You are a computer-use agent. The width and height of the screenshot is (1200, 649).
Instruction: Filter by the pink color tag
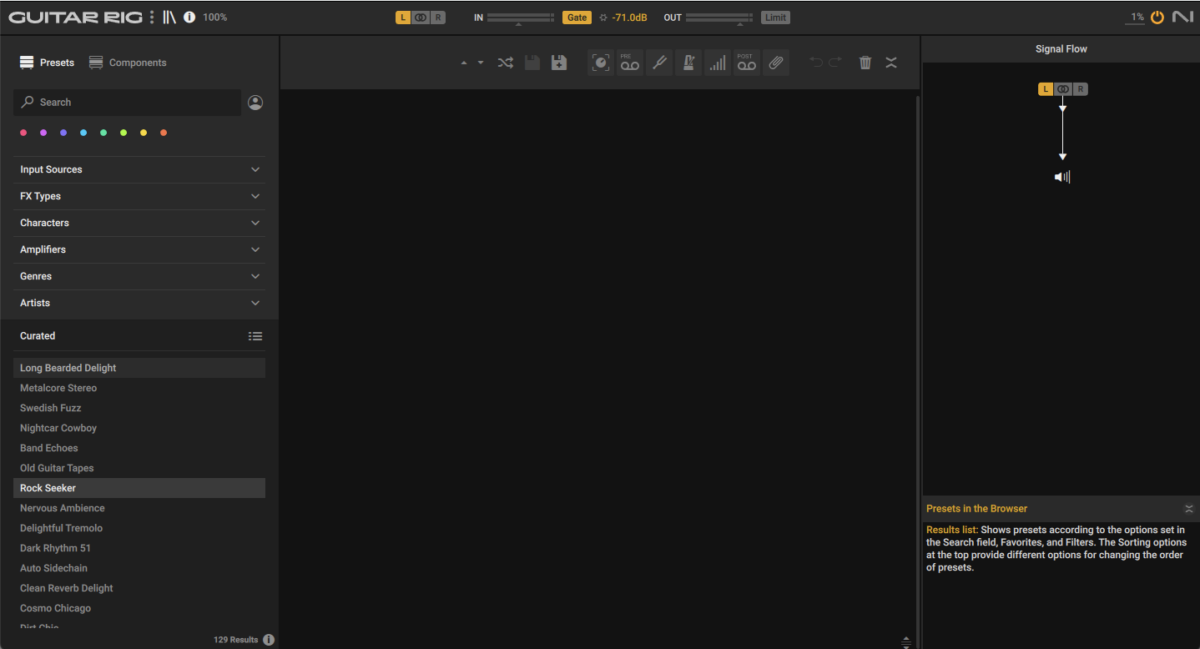(23, 133)
